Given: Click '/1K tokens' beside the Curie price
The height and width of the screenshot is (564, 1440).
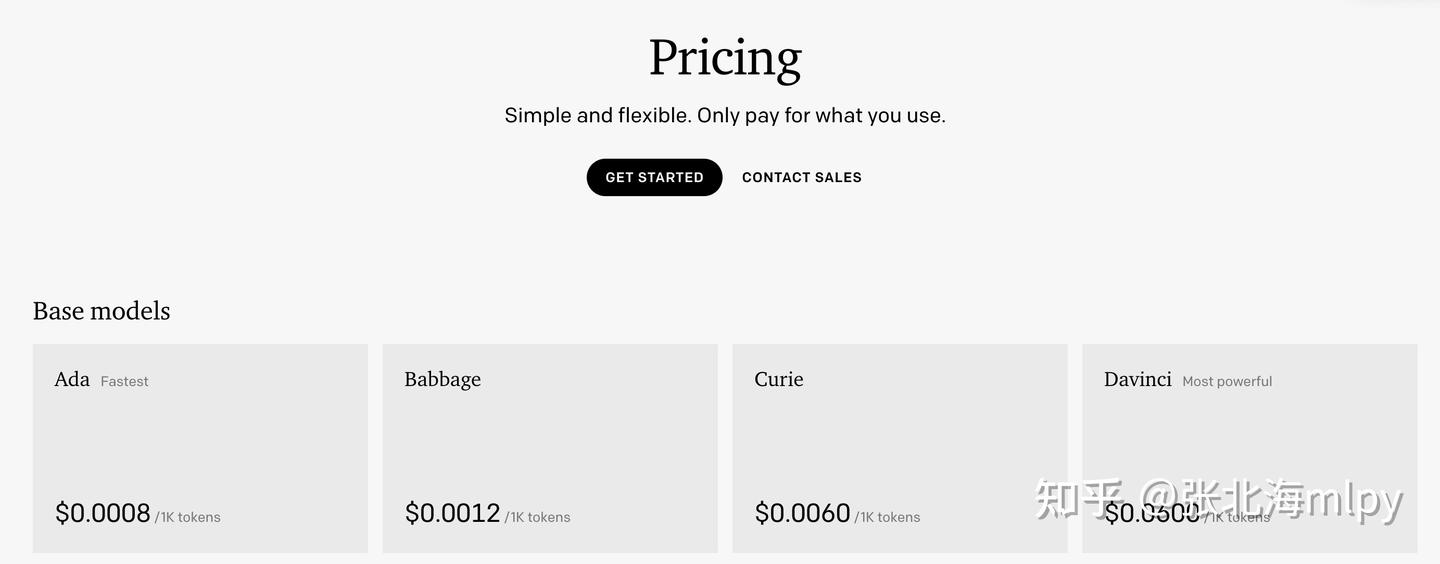Looking at the screenshot, I should click(x=888, y=517).
